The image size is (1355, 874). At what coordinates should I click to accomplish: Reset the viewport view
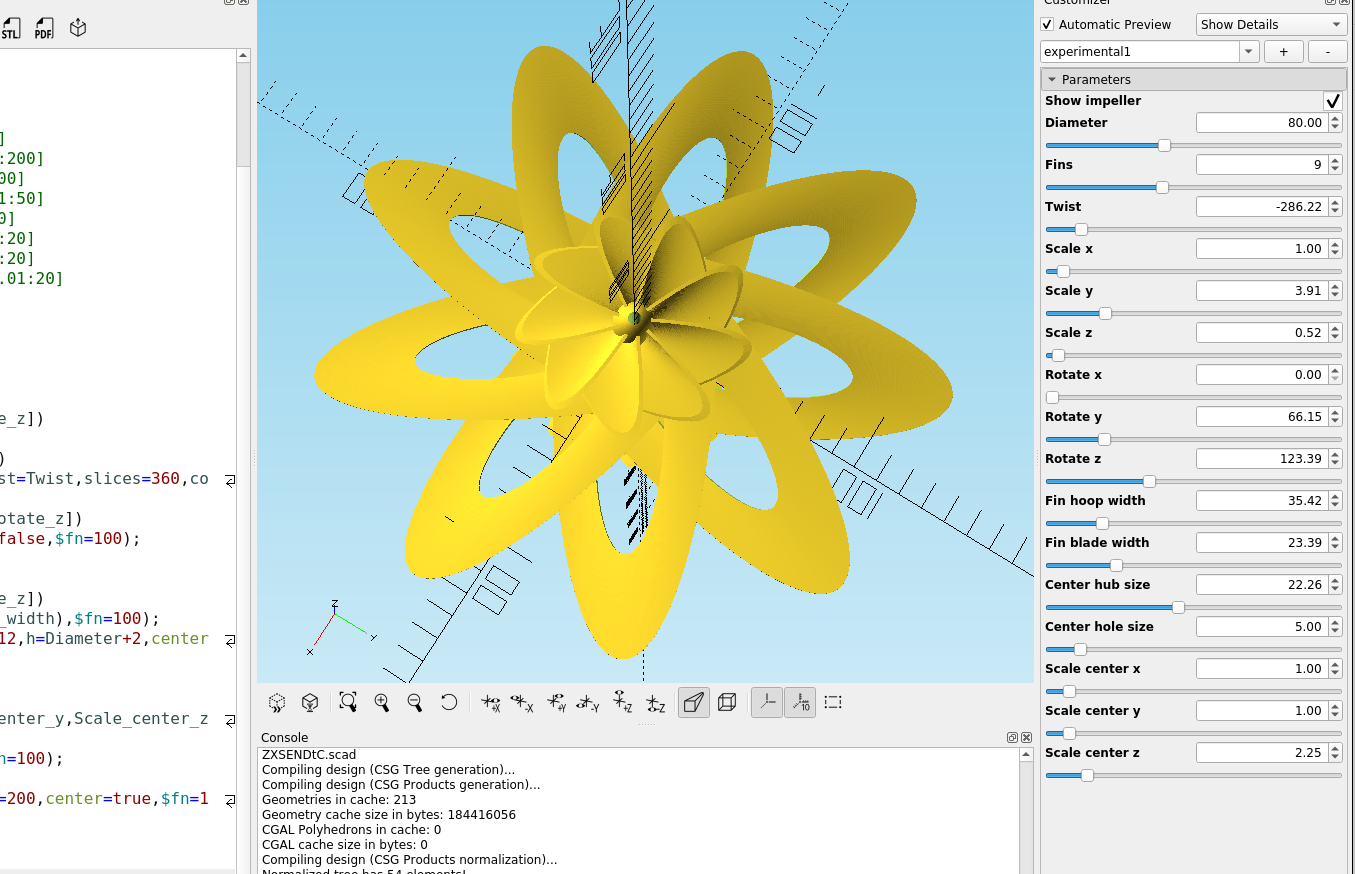point(448,702)
